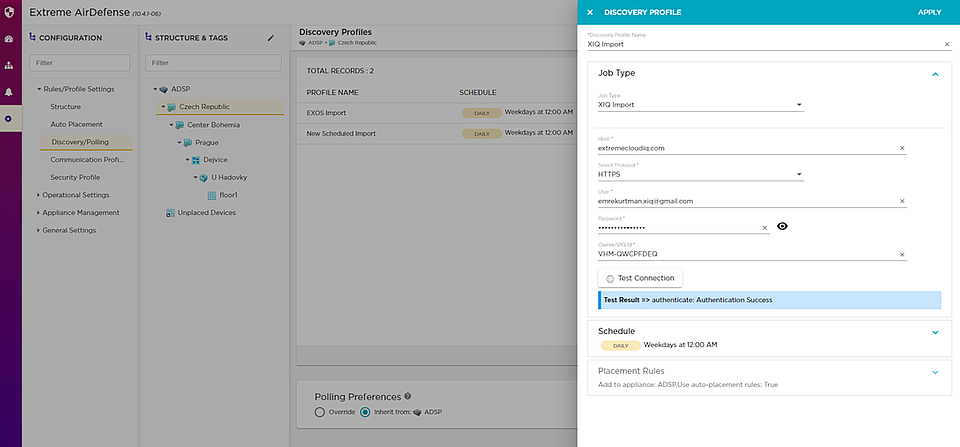Click the DAILY badge in Schedule section
The width and height of the screenshot is (960, 447).
tap(620, 345)
